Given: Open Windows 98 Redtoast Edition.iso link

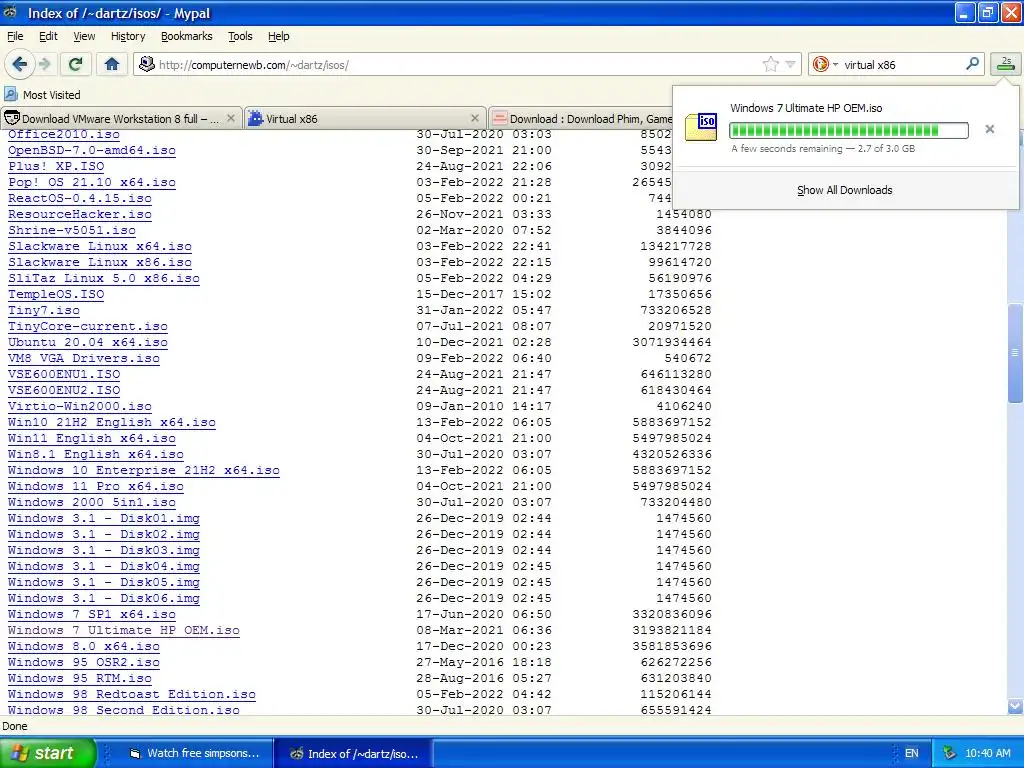Looking at the screenshot, I should coord(132,694).
